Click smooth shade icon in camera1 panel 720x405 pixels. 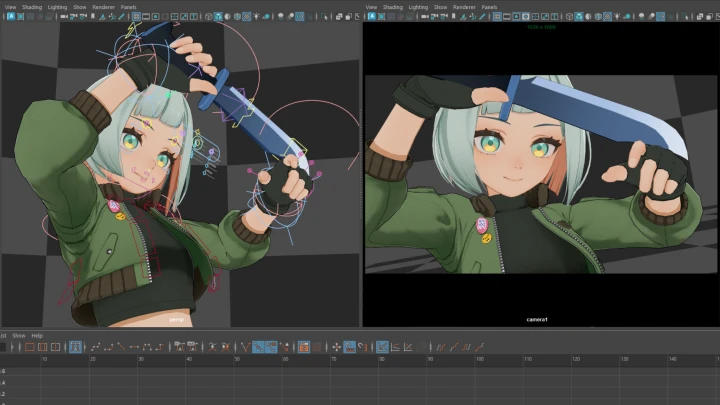(579, 17)
